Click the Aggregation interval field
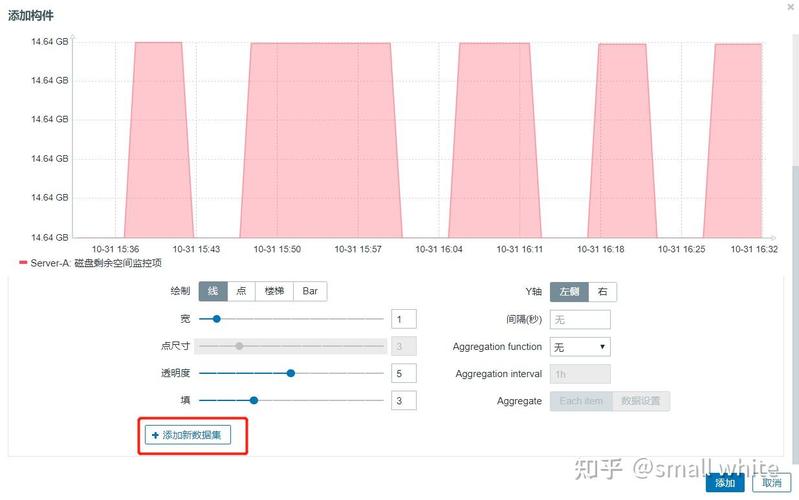The width and height of the screenshot is (799, 500). coord(580,374)
